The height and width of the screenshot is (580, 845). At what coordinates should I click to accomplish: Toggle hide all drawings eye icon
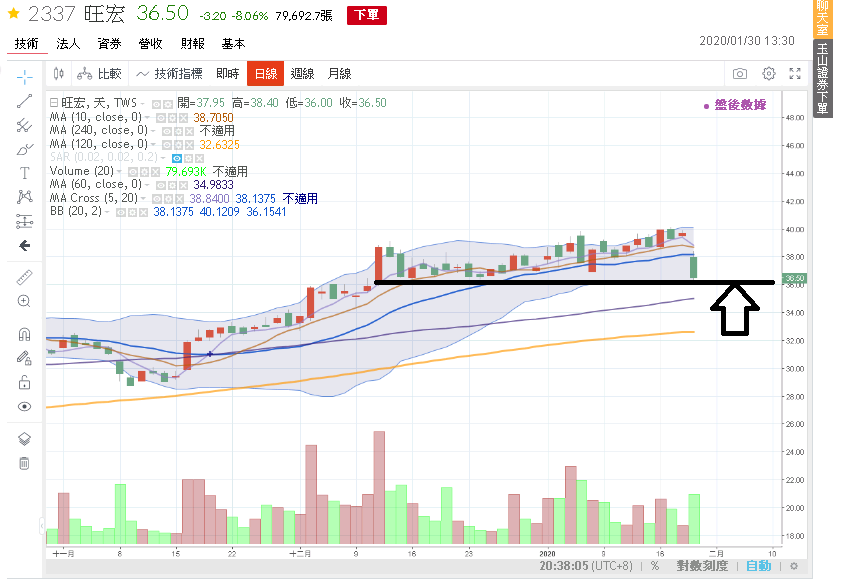click(x=24, y=406)
